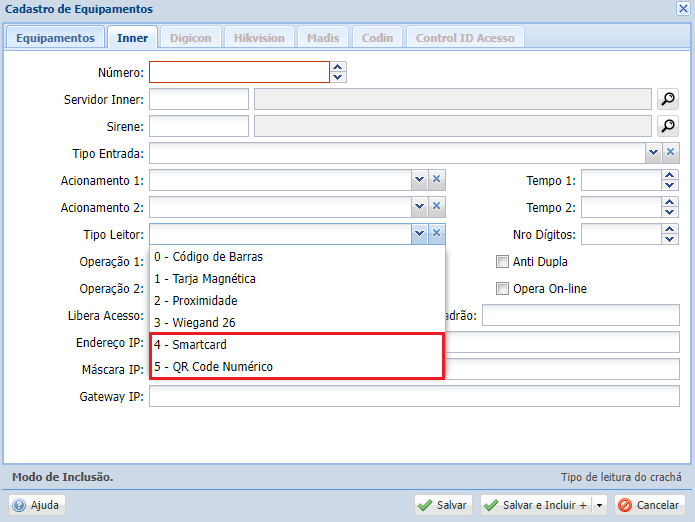Viewport: 695px width, 522px height.
Task: Collapse the Tipo Leitor dropdown arrow
Action: (419, 234)
